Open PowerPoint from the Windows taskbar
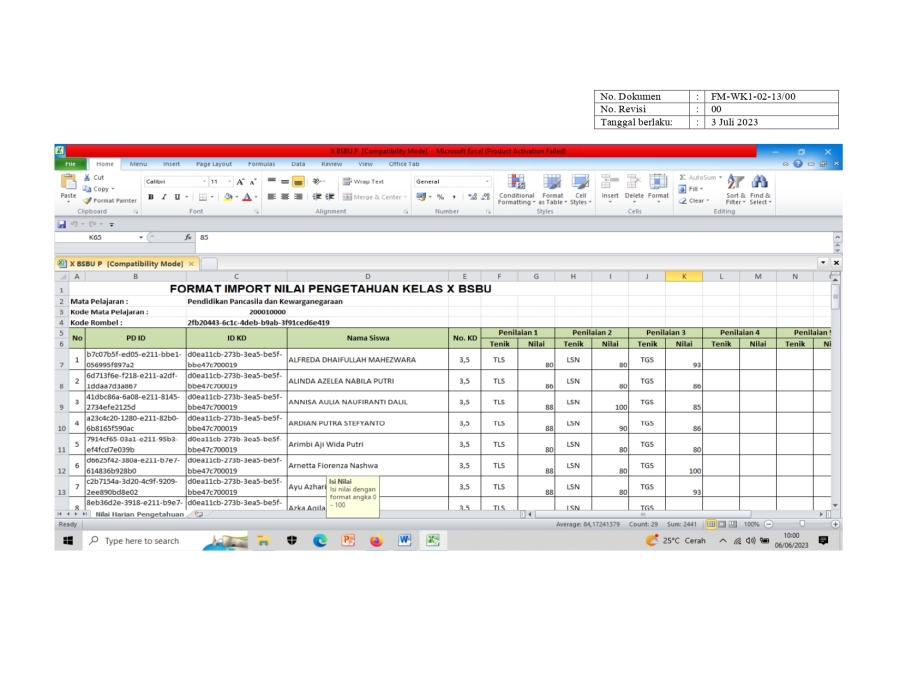Screen dimensions: 900x695 coord(348,540)
